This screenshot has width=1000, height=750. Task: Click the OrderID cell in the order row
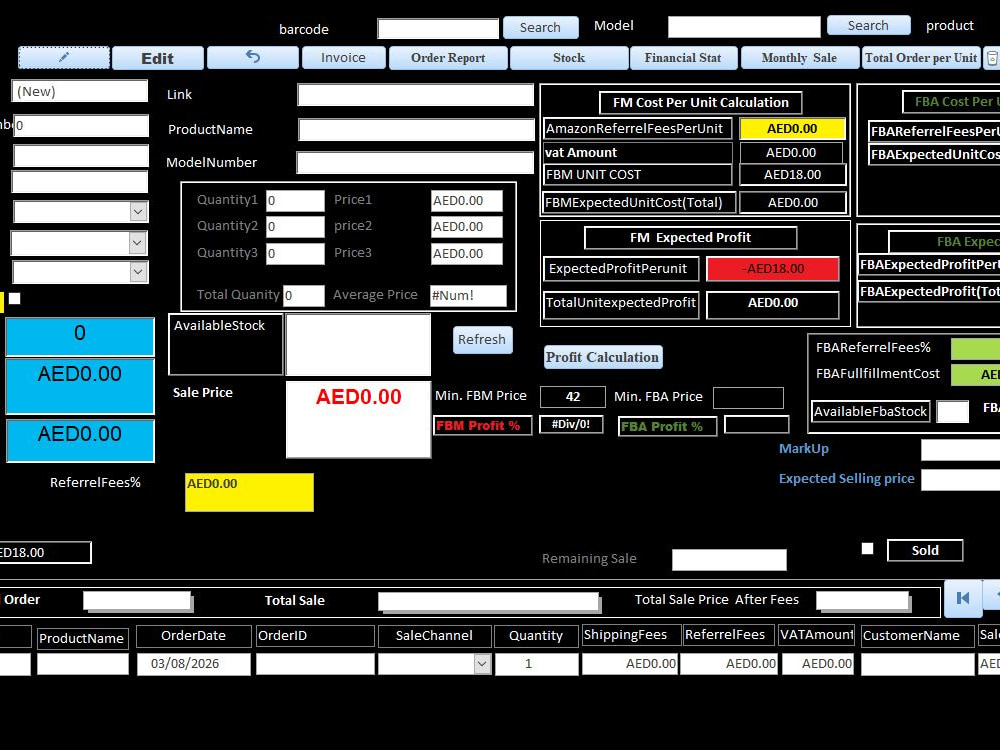[315, 664]
